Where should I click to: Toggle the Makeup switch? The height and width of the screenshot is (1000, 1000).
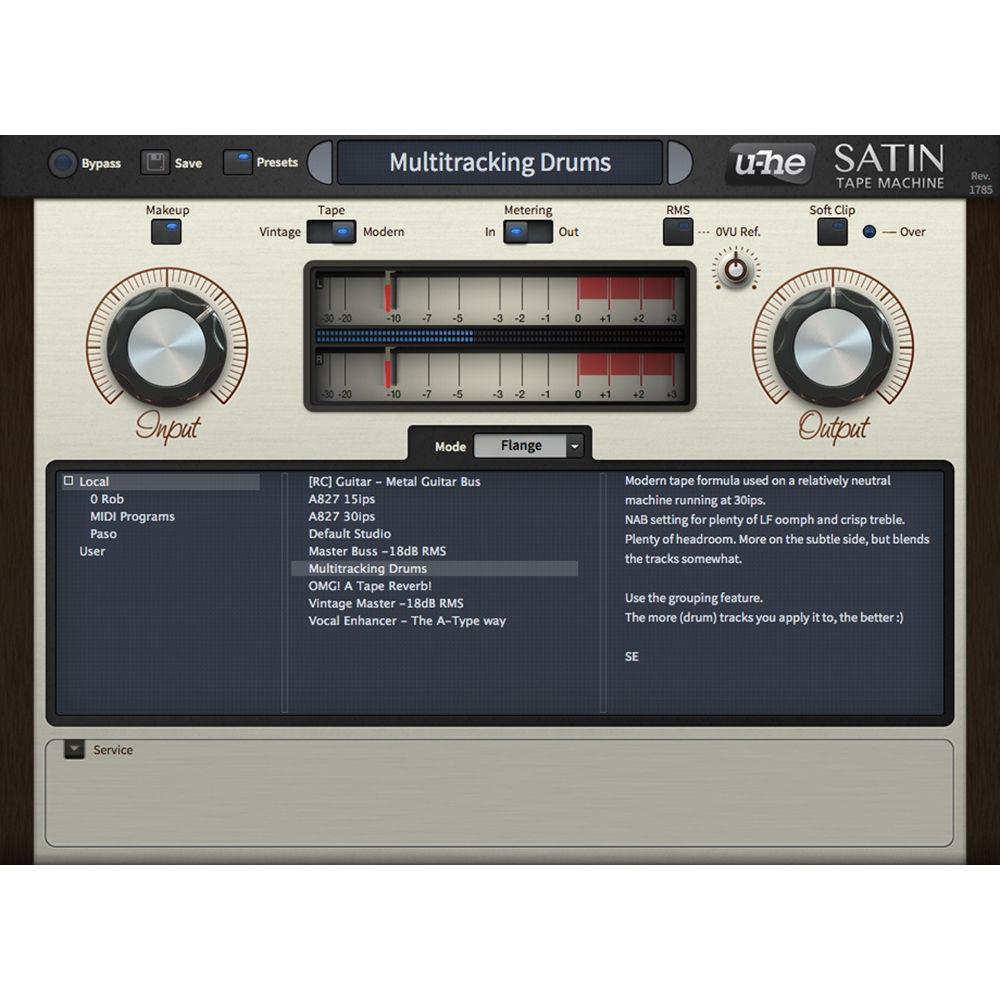click(166, 231)
